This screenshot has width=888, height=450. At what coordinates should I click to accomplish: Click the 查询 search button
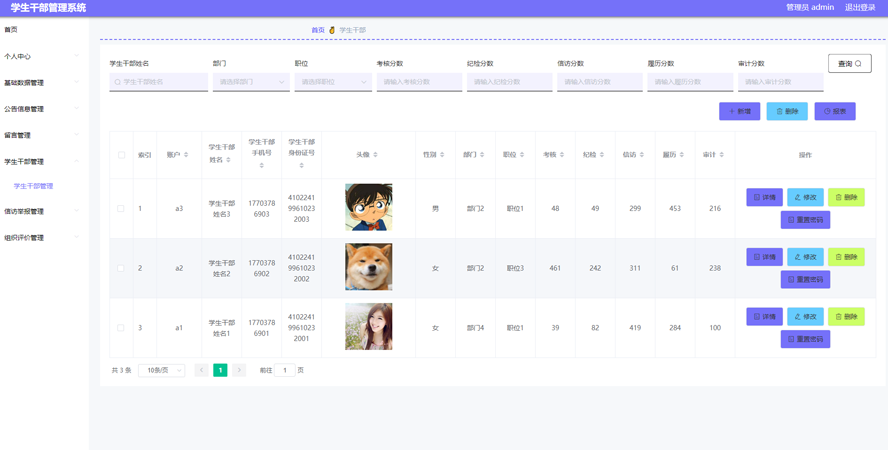pyautogui.click(x=849, y=63)
